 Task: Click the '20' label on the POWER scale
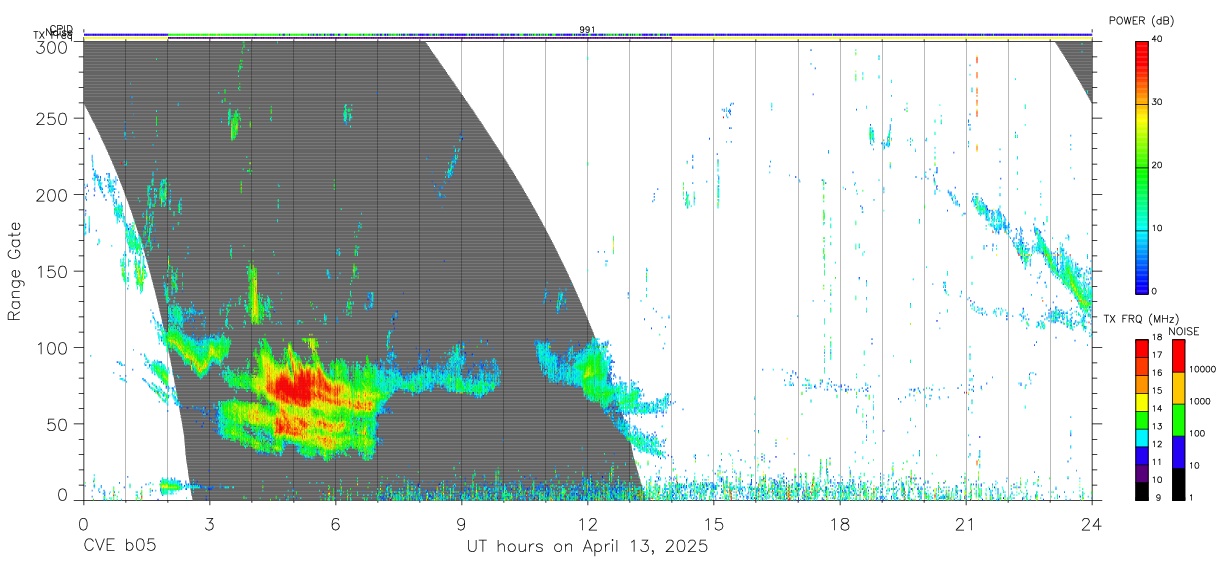point(1157,166)
